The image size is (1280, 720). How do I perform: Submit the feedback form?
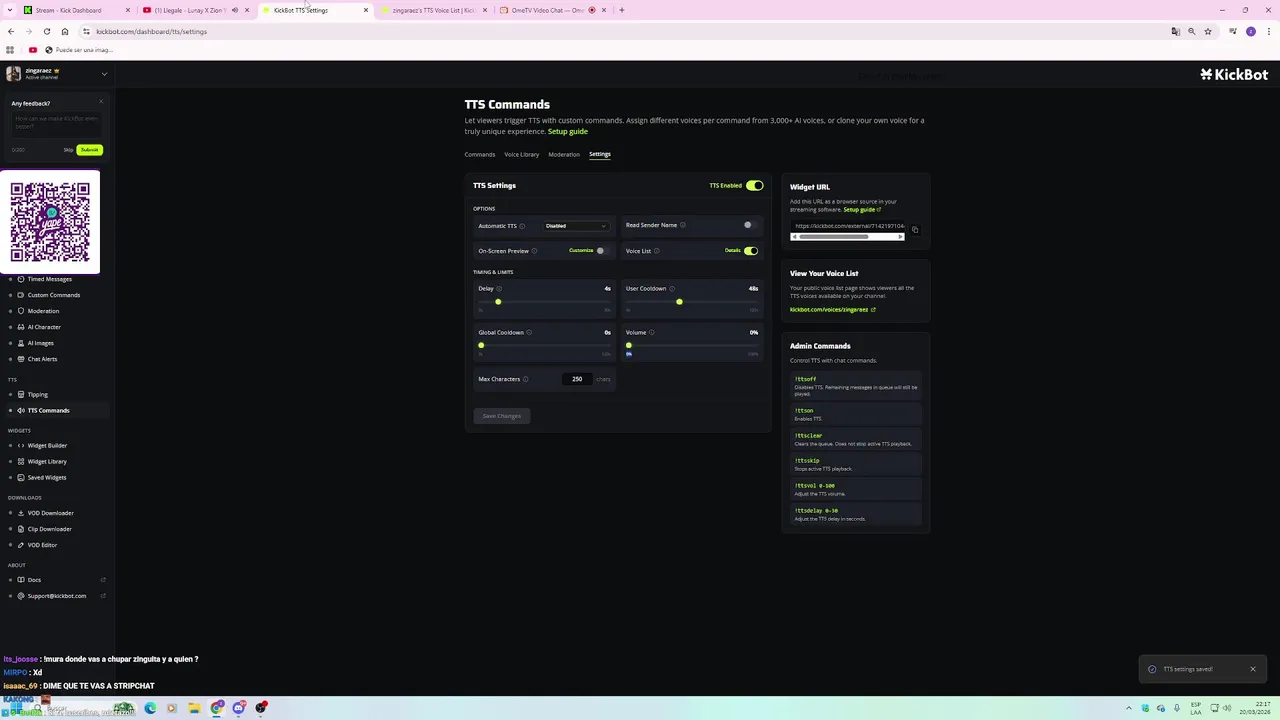click(x=90, y=150)
